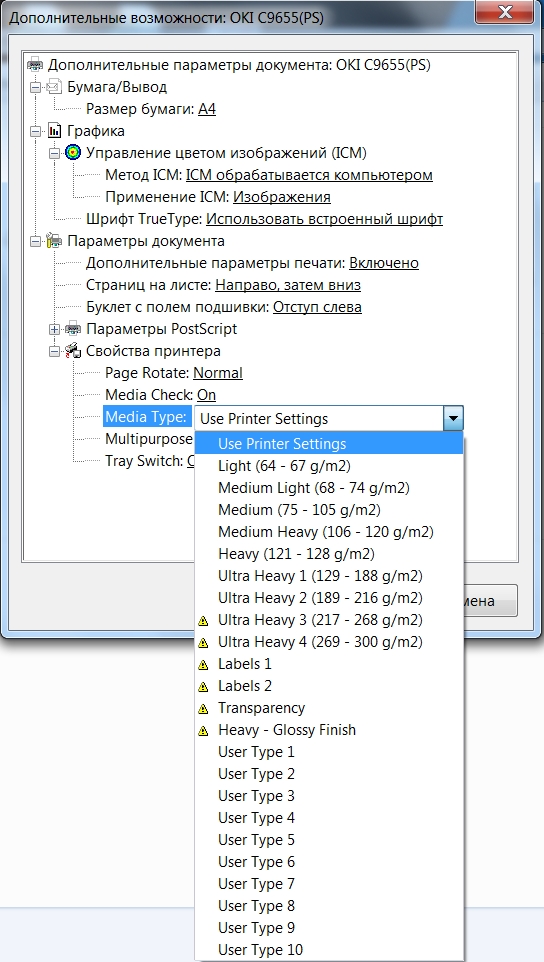This screenshot has height=962, width=544.
Task: Click warning icon beside Transparency
Action: (x=204, y=709)
